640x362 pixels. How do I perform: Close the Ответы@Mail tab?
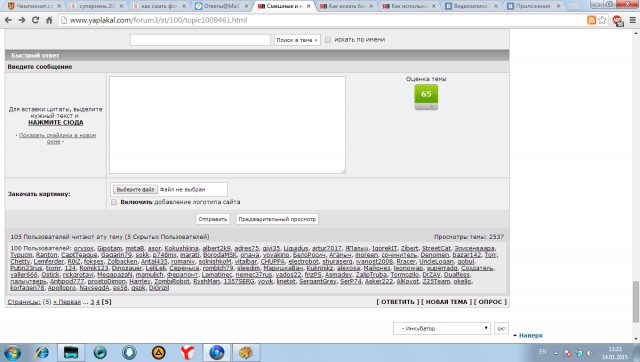point(246,6)
